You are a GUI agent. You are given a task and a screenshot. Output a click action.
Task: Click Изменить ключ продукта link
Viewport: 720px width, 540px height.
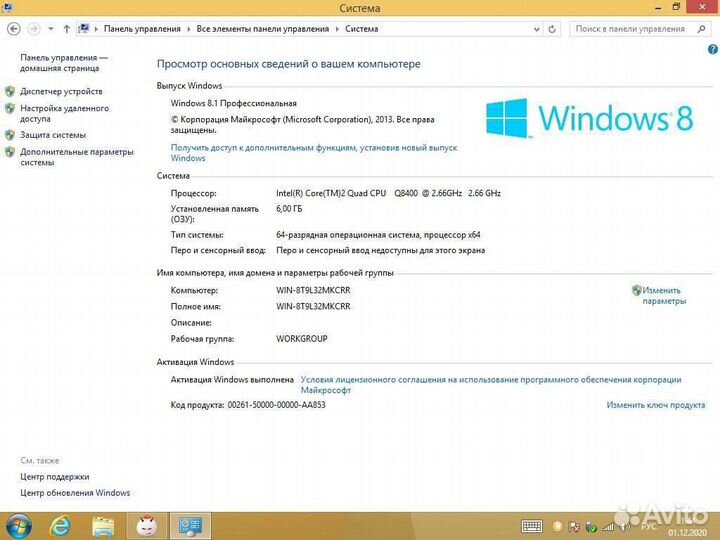click(x=655, y=405)
